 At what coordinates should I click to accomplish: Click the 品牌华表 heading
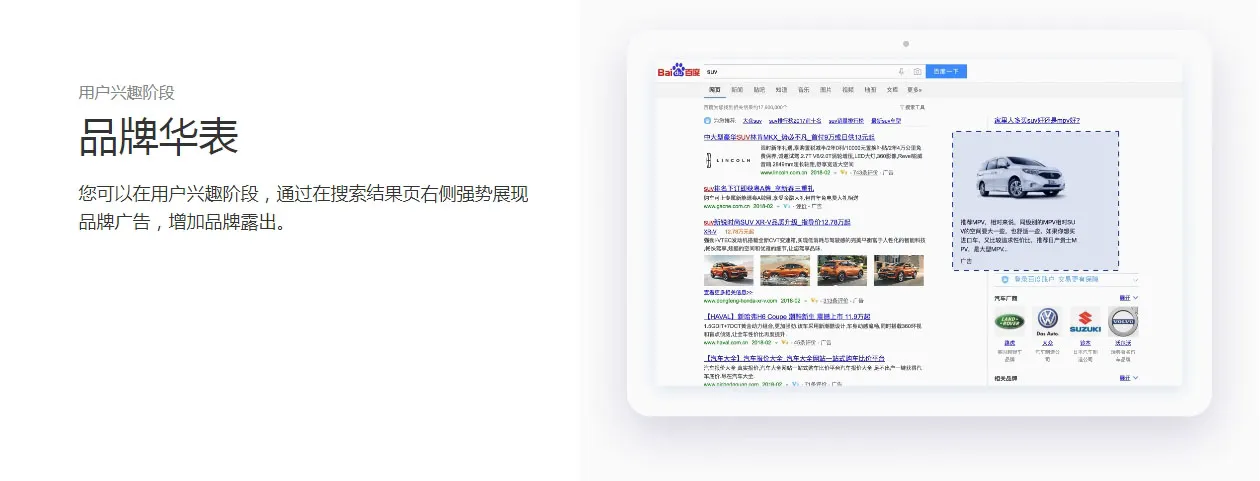click(158, 138)
